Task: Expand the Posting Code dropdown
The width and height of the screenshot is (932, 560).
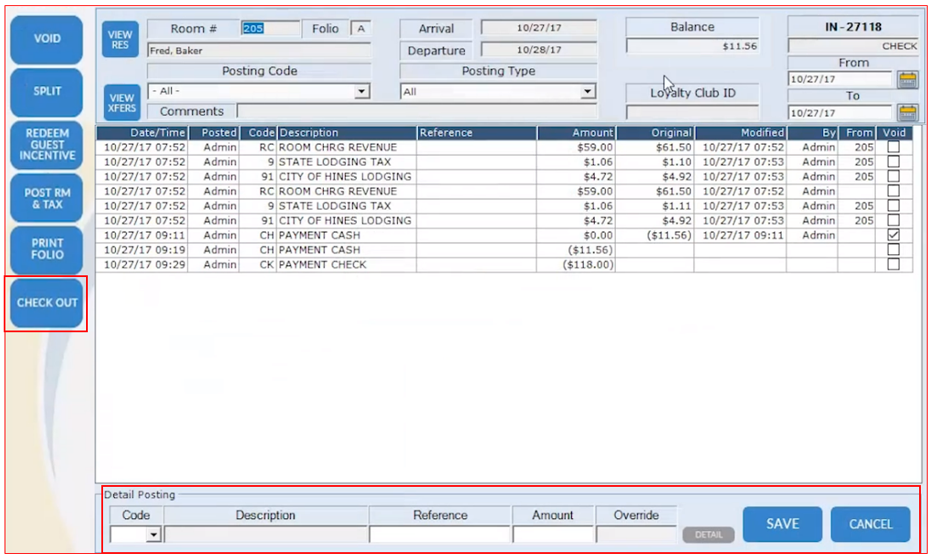Action: point(361,92)
